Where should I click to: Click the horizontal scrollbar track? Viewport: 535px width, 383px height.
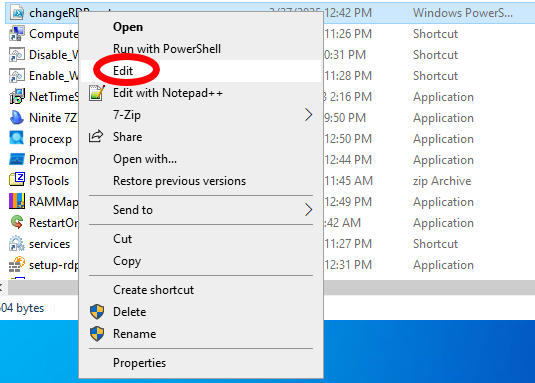pos(429,288)
